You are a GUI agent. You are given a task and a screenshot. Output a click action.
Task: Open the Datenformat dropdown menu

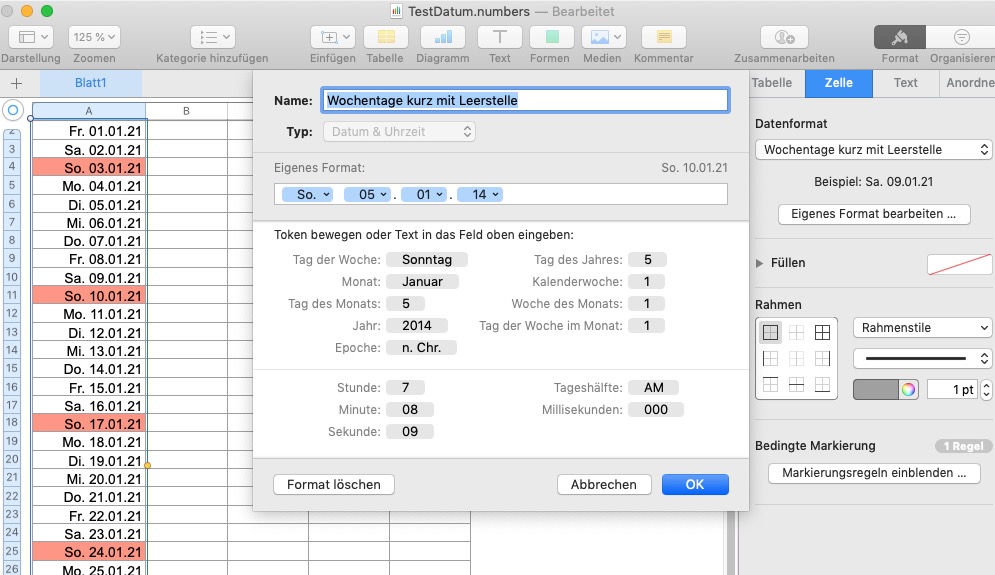873,150
